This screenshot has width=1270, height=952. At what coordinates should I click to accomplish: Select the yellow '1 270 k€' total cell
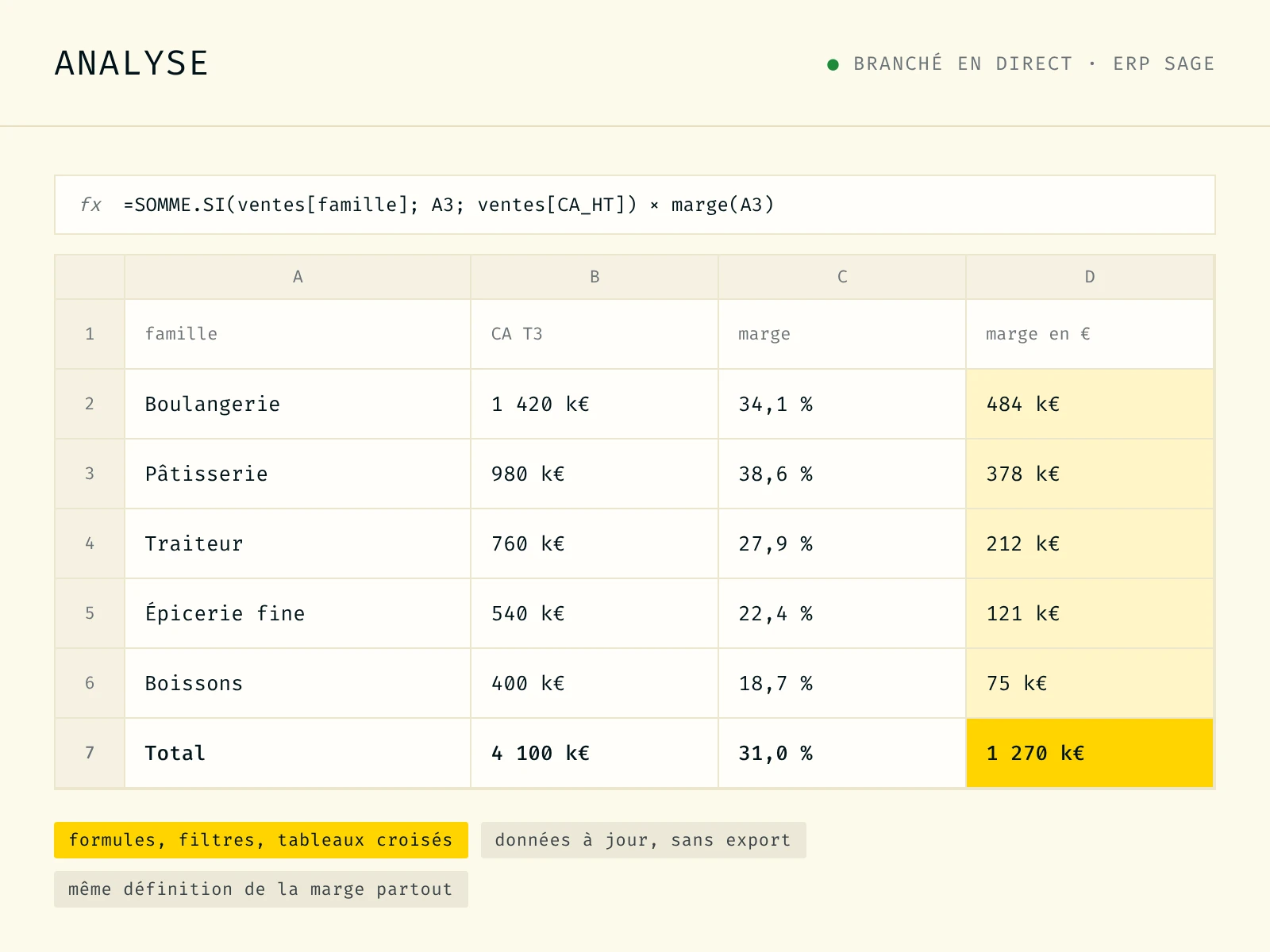pyautogui.click(x=1090, y=753)
